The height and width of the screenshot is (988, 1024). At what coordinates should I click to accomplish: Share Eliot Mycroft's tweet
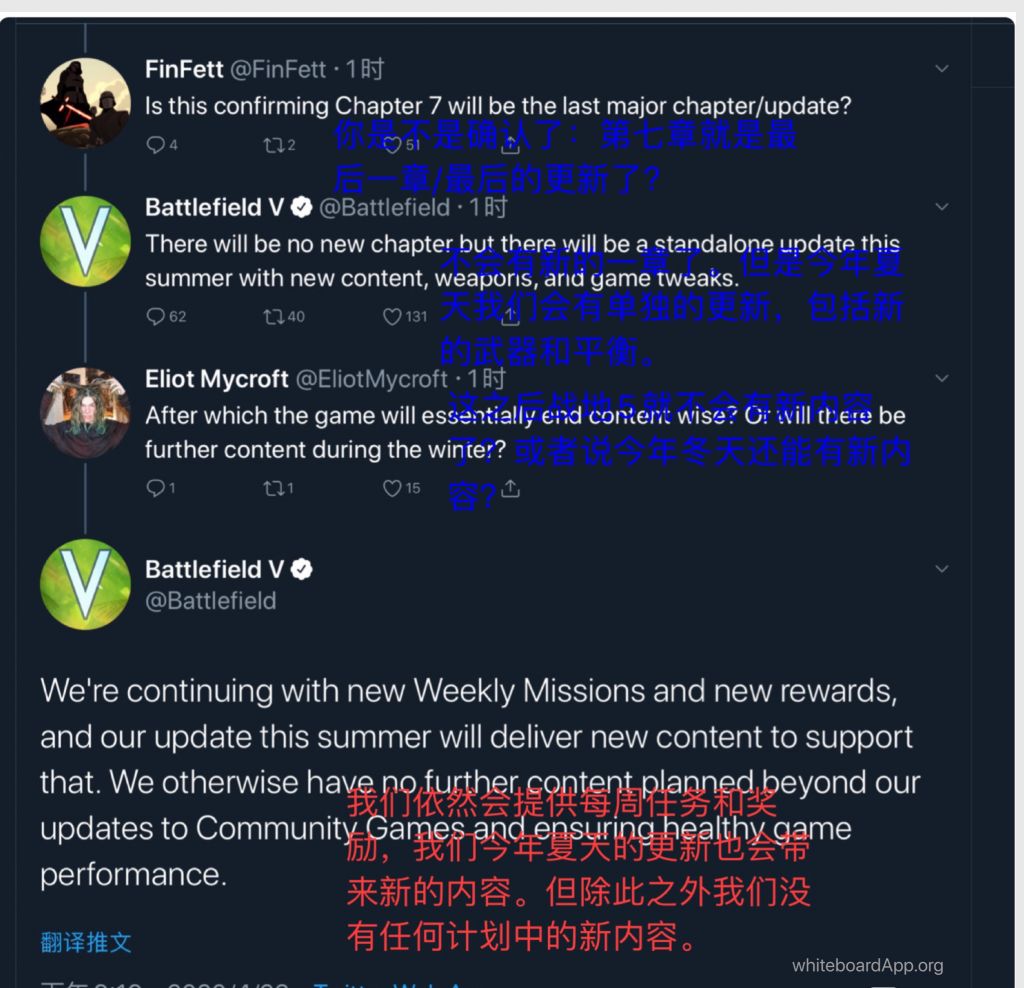(x=511, y=488)
